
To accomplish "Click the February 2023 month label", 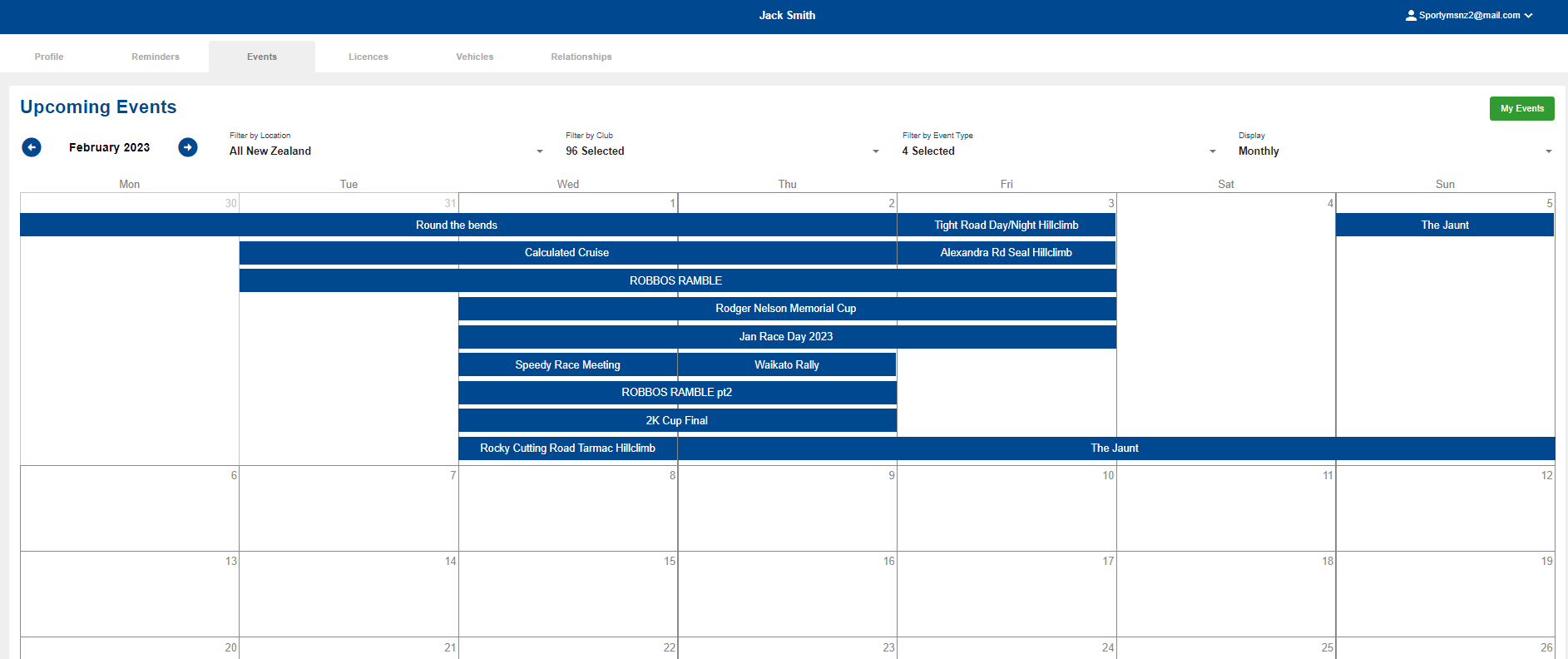I will [110, 147].
